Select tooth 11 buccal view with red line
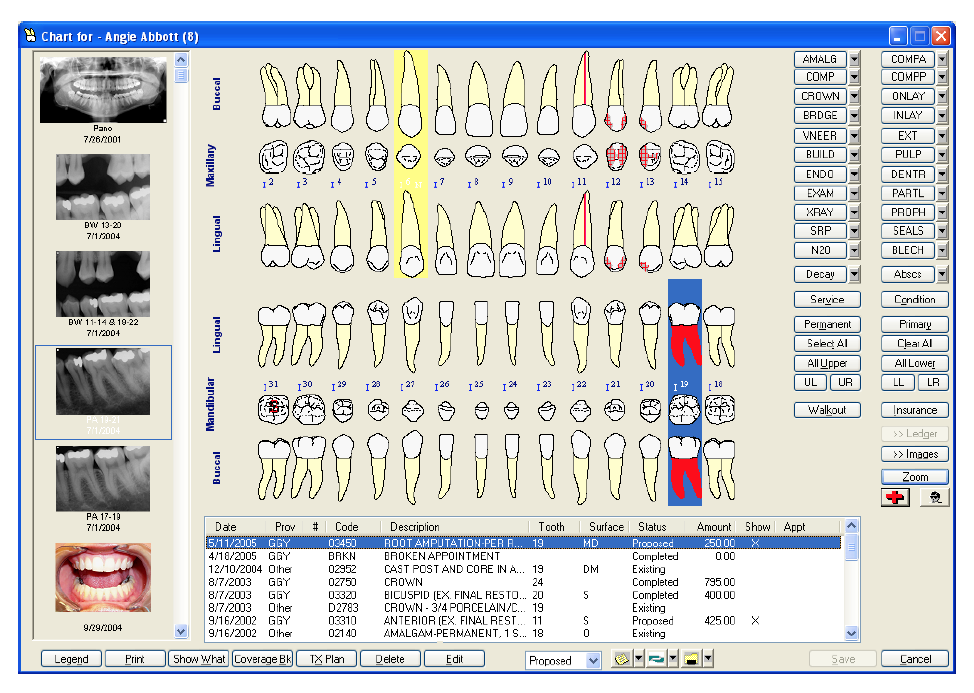The height and width of the screenshot is (693, 974). (x=583, y=96)
